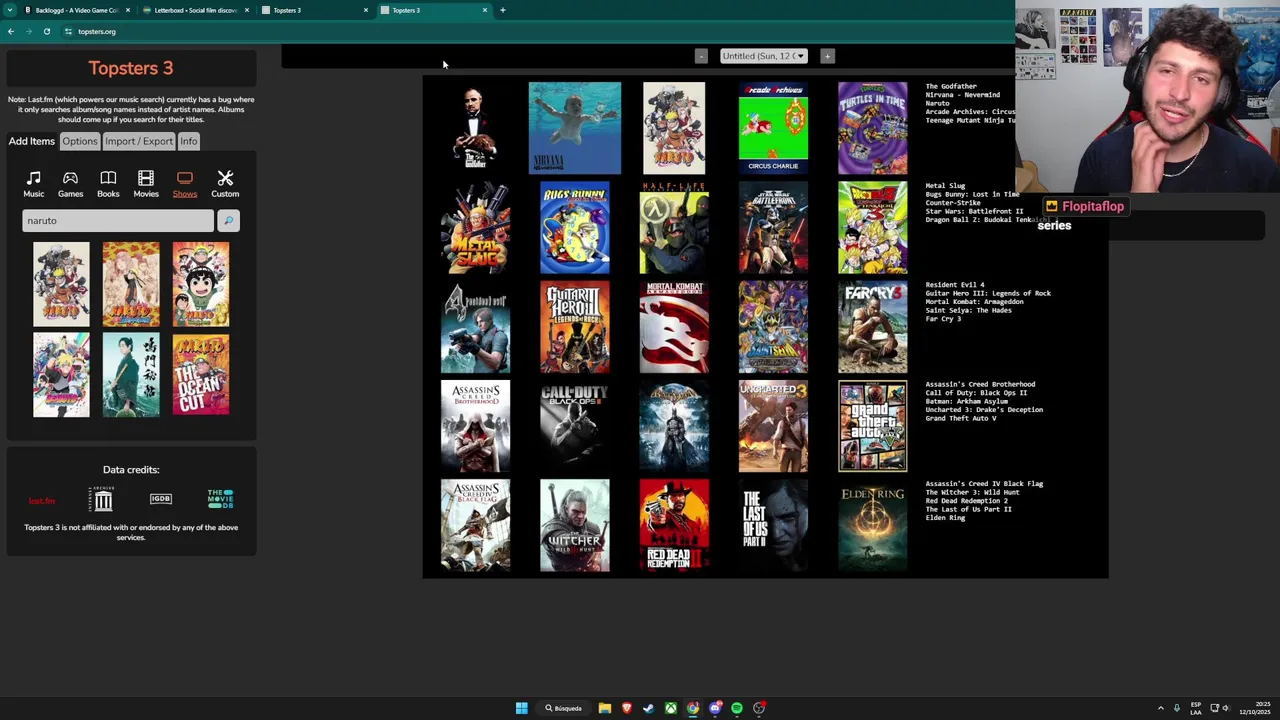Click the Red Dead Redemption II cover

674,525
